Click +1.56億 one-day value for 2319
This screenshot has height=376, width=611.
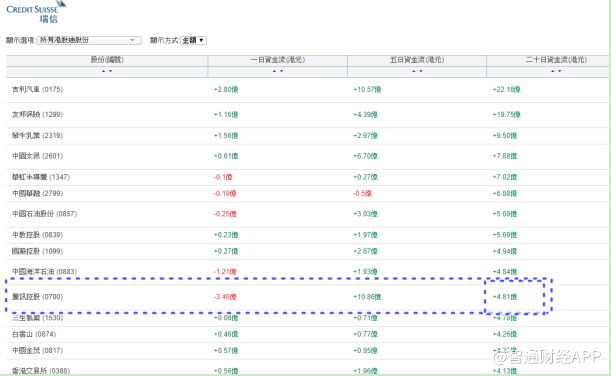coord(226,135)
